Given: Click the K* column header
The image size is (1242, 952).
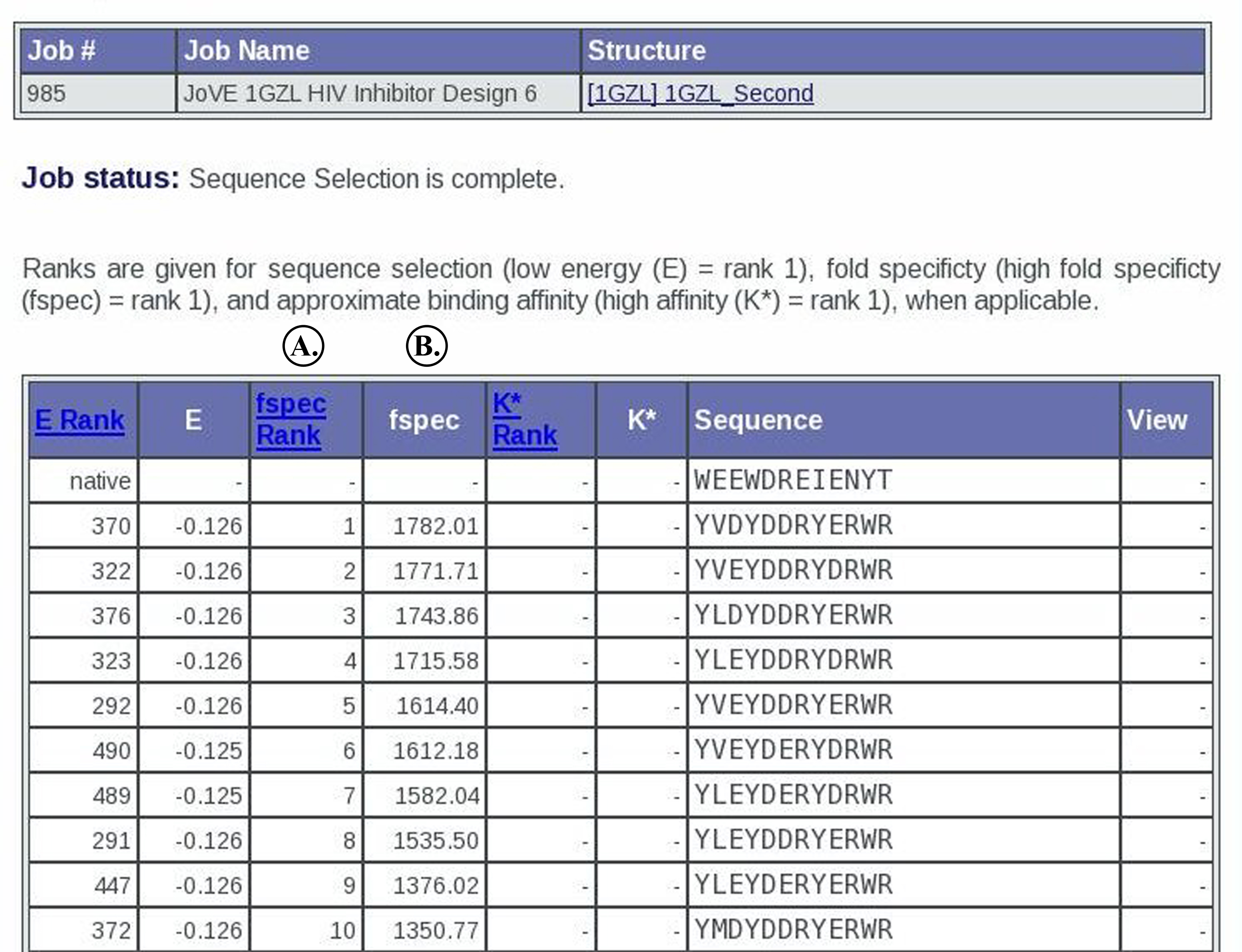Looking at the screenshot, I should click(x=641, y=420).
